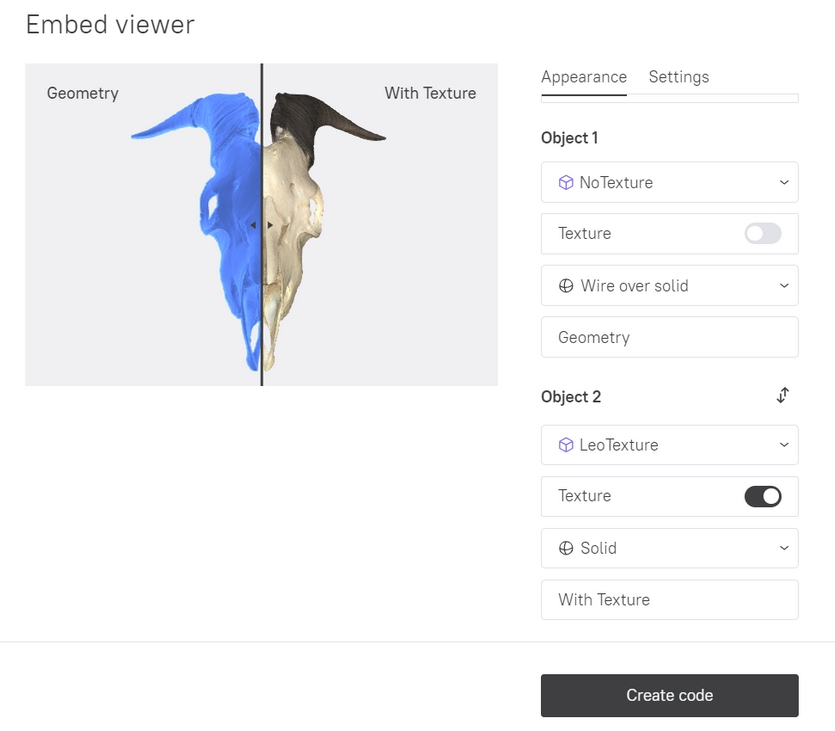The height and width of the screenshot is (731, 835).
Task: Disable Texture toggle for Object 2
Action: tap(763, 496)
